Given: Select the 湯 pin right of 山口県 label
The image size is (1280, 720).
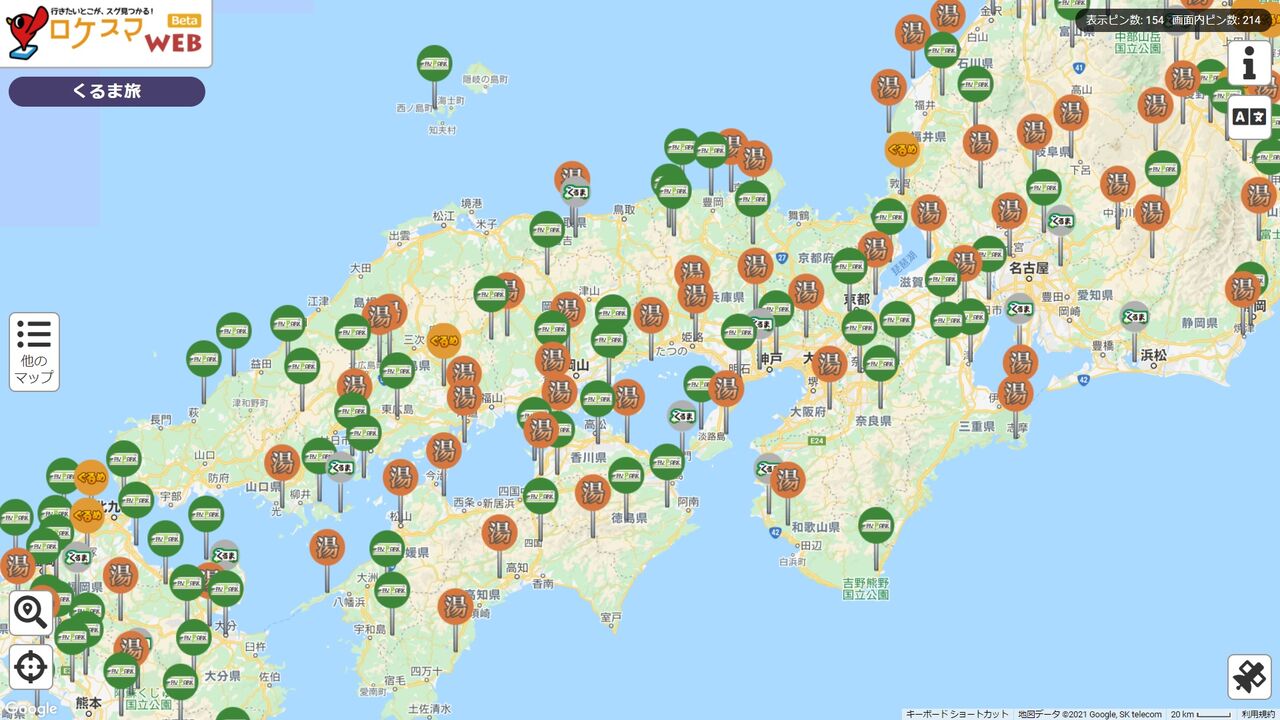Looking at the screenshot, I should pyautogui.click(x=282, y=463).
